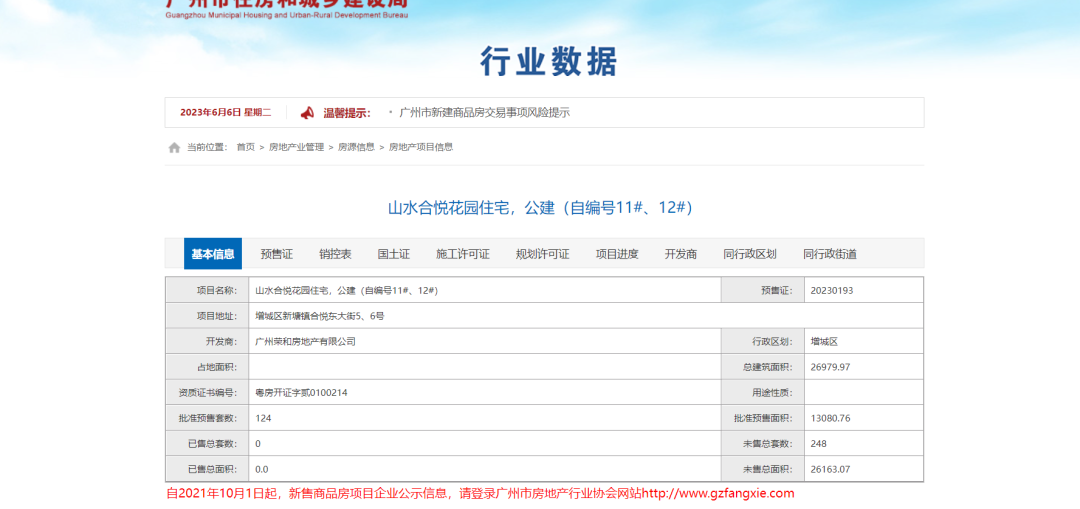
Task: Click the home icon beside 当前位置
Action: point(174,147)
